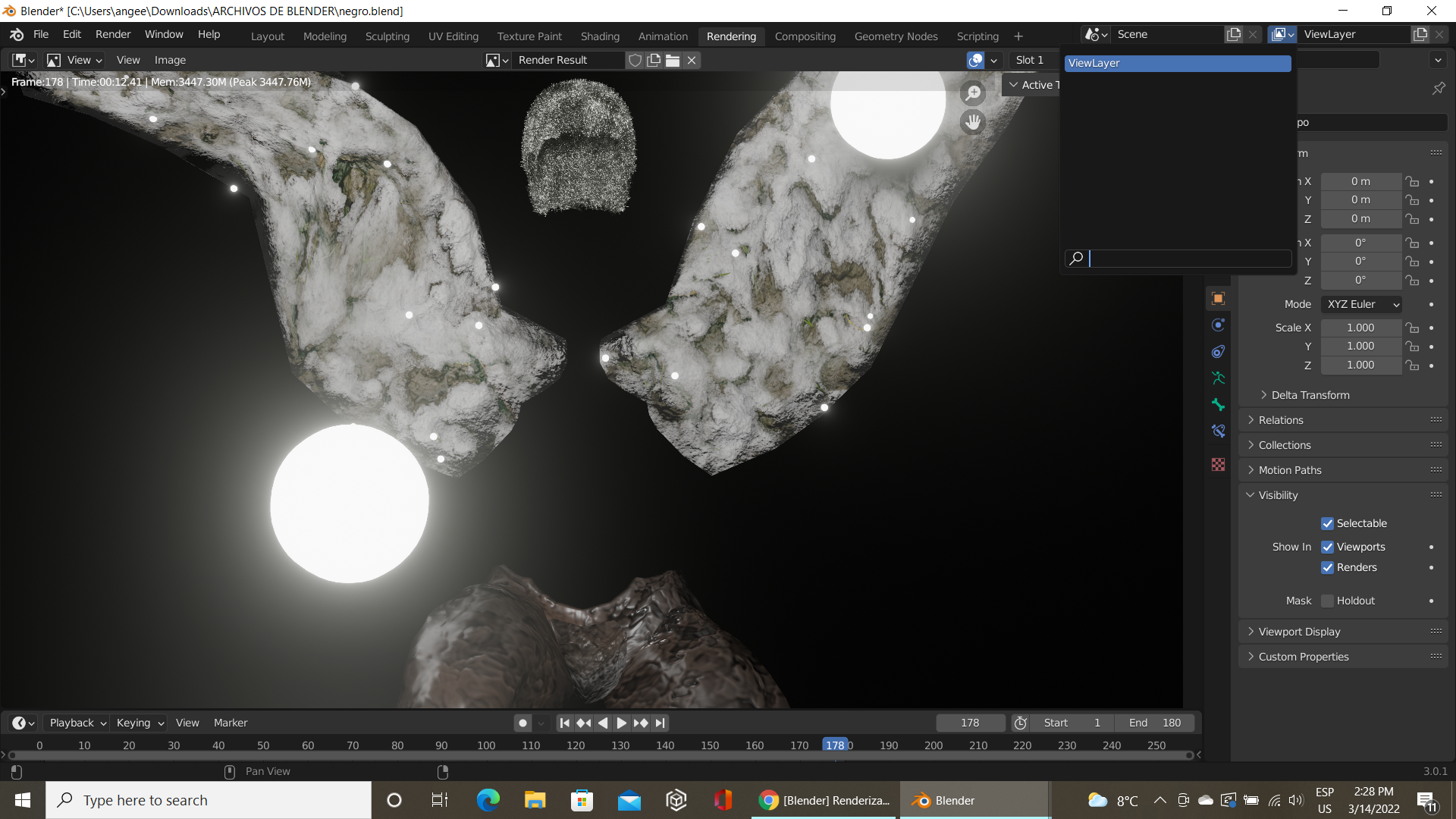Click the fake user shield icon
This screenshot has width=1456, height=819.
coord(635,60)
